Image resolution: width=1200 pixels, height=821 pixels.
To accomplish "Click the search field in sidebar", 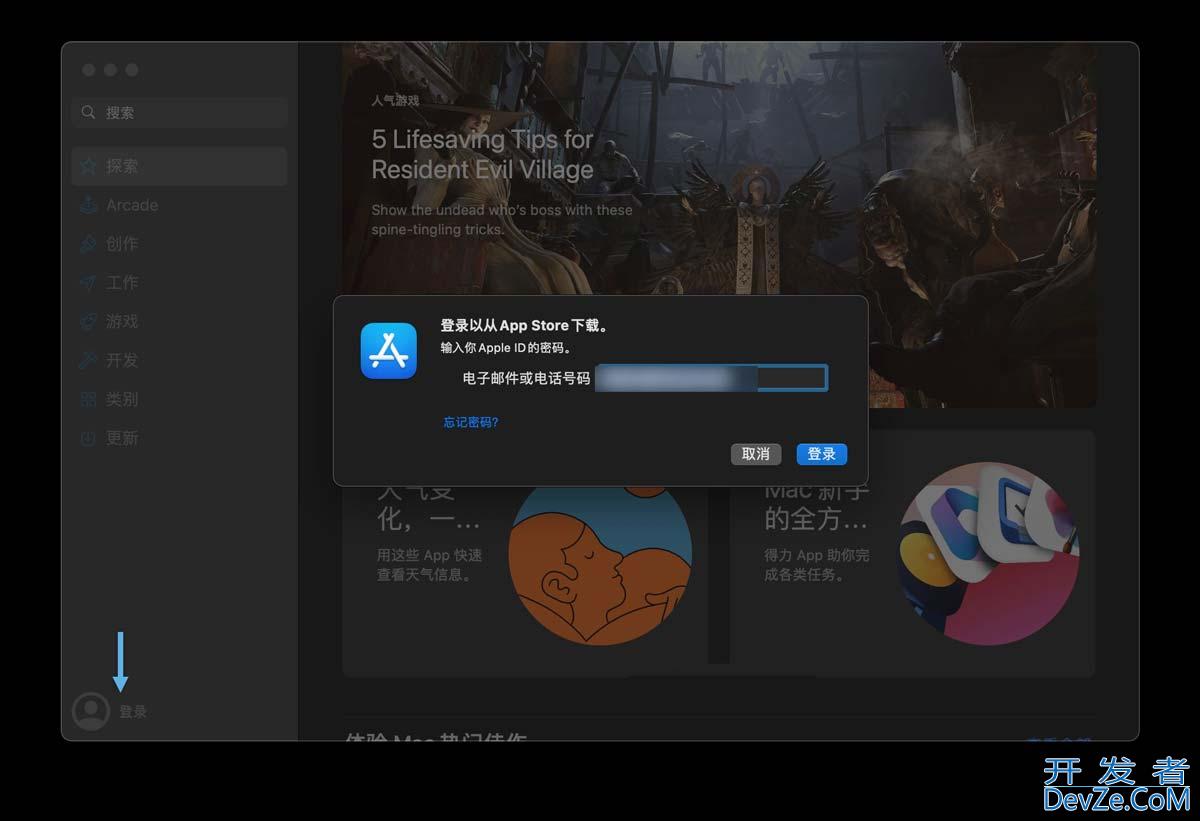I will pyautogui.click(x=180, y=112).
